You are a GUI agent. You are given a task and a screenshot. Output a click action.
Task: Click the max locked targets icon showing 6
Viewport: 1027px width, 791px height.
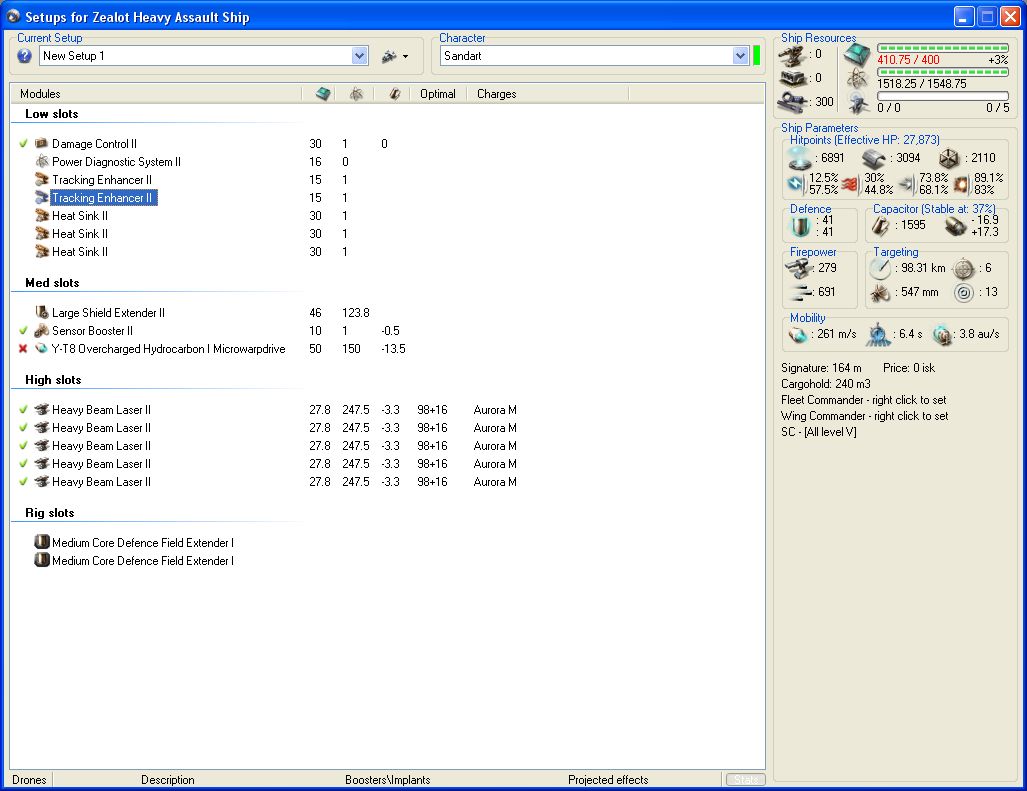coord(963,268)
